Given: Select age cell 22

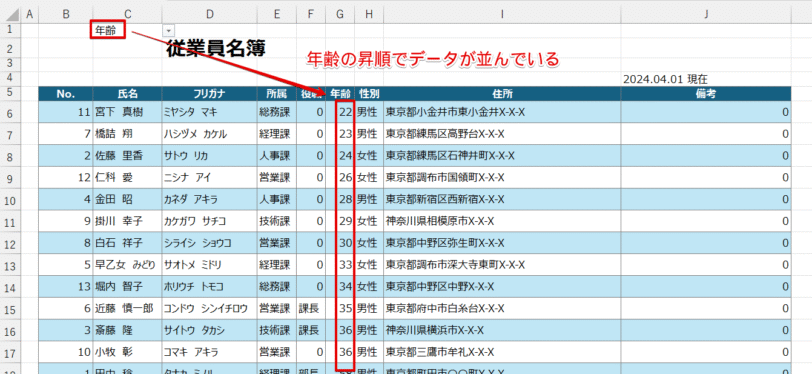Looking at the screenshot, I should tap(341, 112).
